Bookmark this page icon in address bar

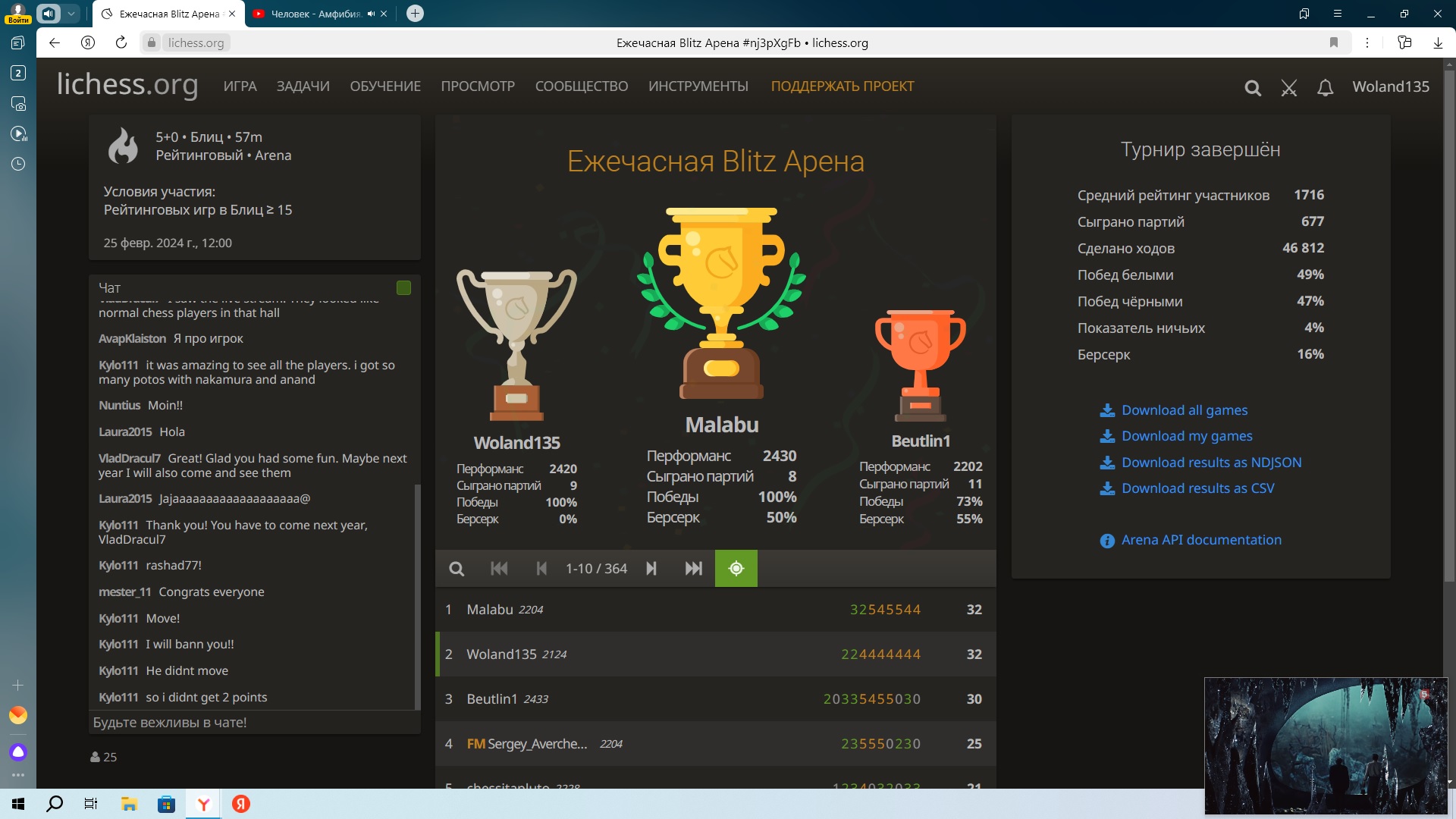[x=1333, y=42]
